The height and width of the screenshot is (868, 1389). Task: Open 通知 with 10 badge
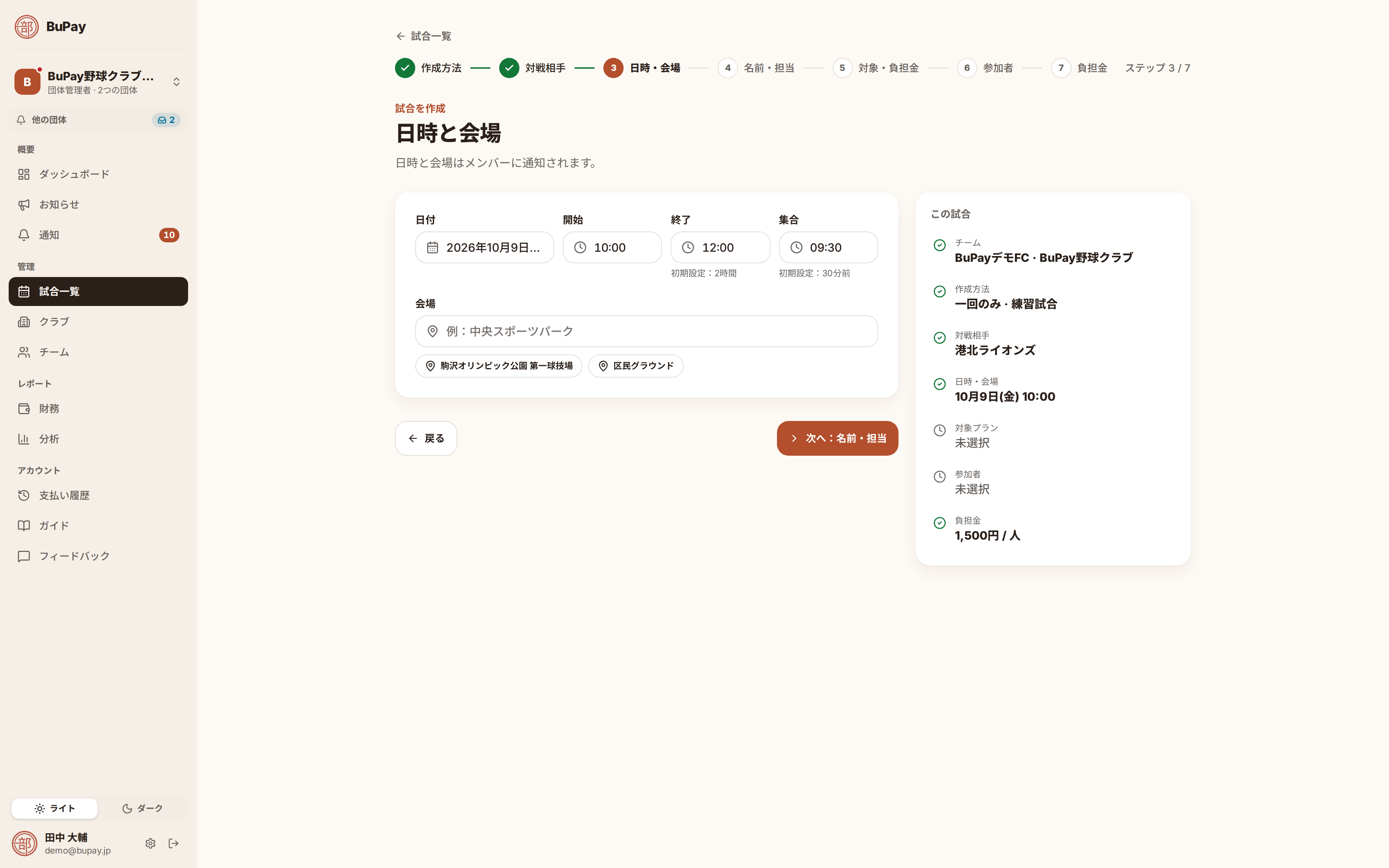point(98,235)
